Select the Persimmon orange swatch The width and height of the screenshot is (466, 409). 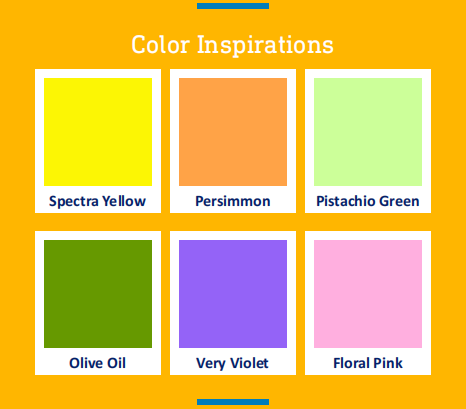[233, 132]
